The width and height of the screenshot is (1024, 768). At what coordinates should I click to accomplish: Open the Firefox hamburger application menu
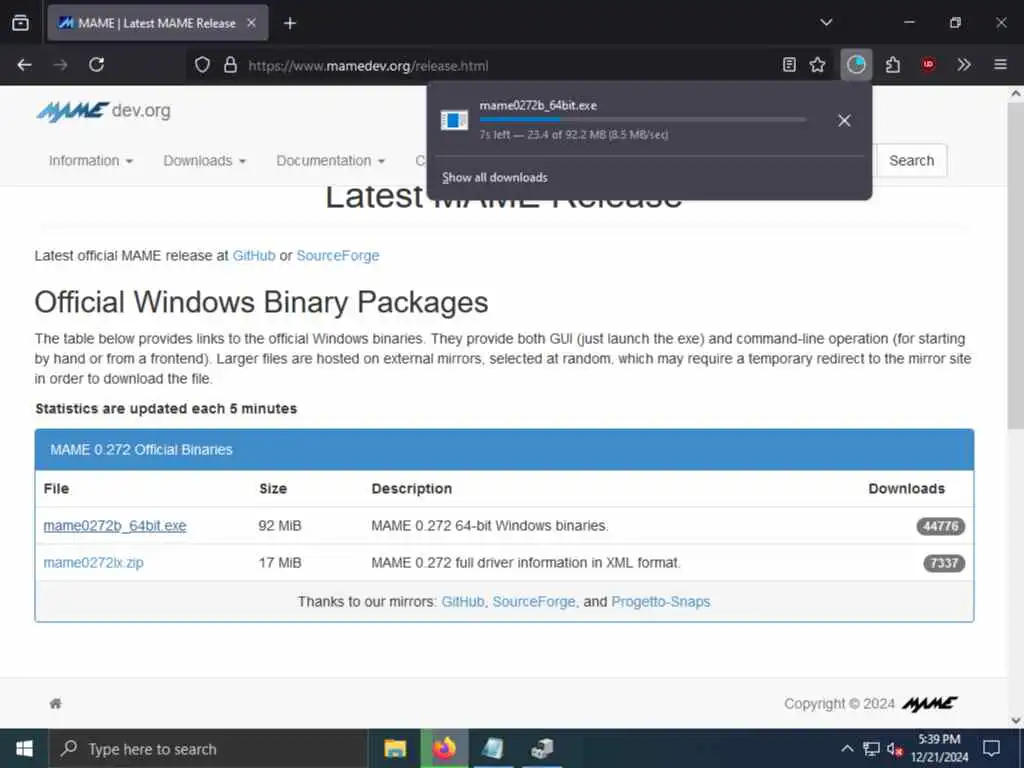pyautogui.click(x=1000, y=65)
